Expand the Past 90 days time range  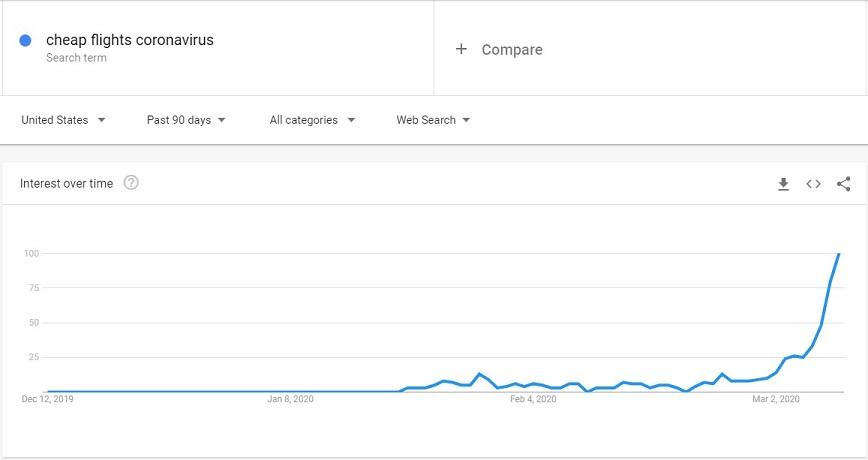186,120
